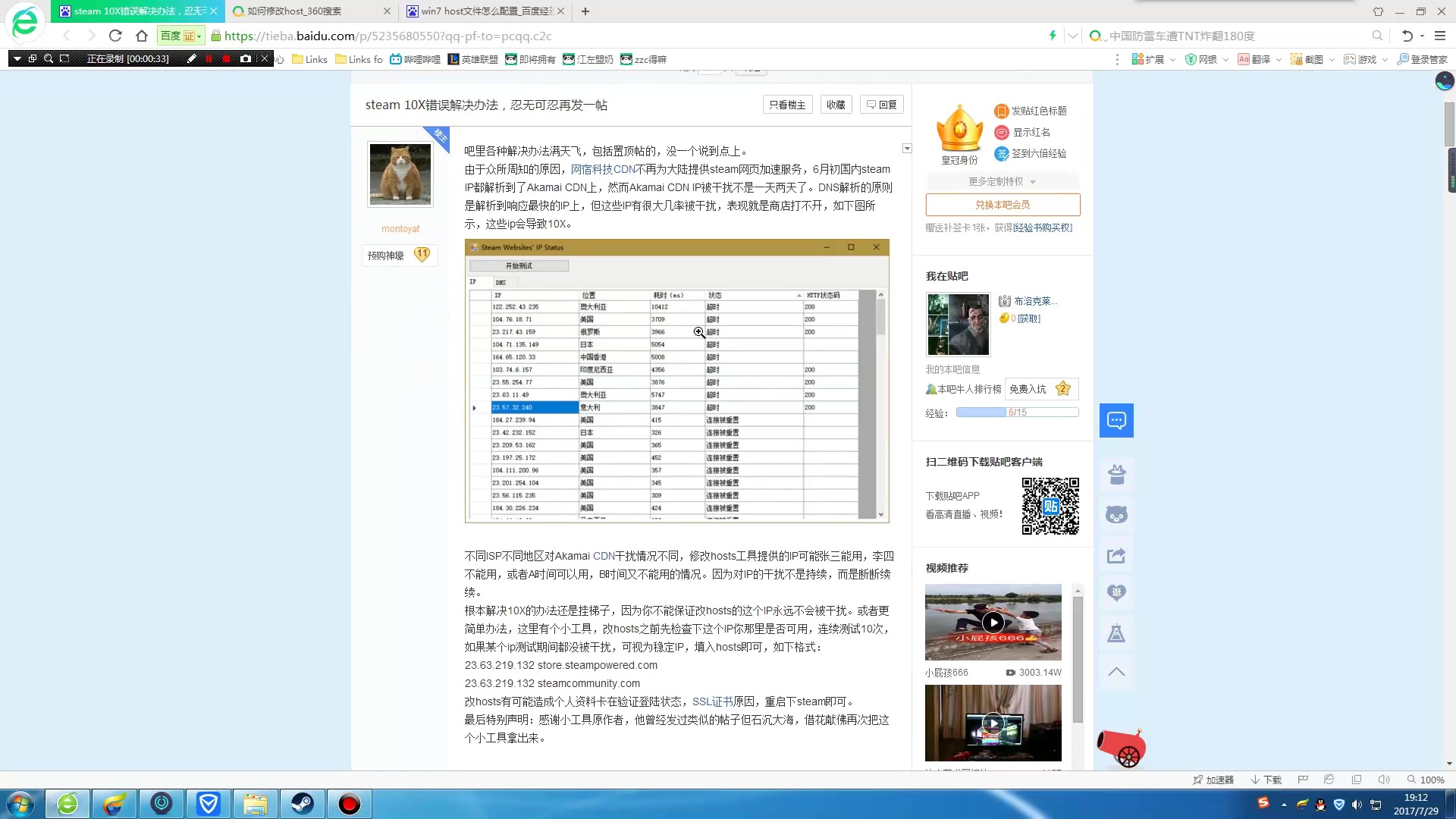Click the flask icon in the side toolbar
The image size is (1456, 819).
tap(1116, 633)
